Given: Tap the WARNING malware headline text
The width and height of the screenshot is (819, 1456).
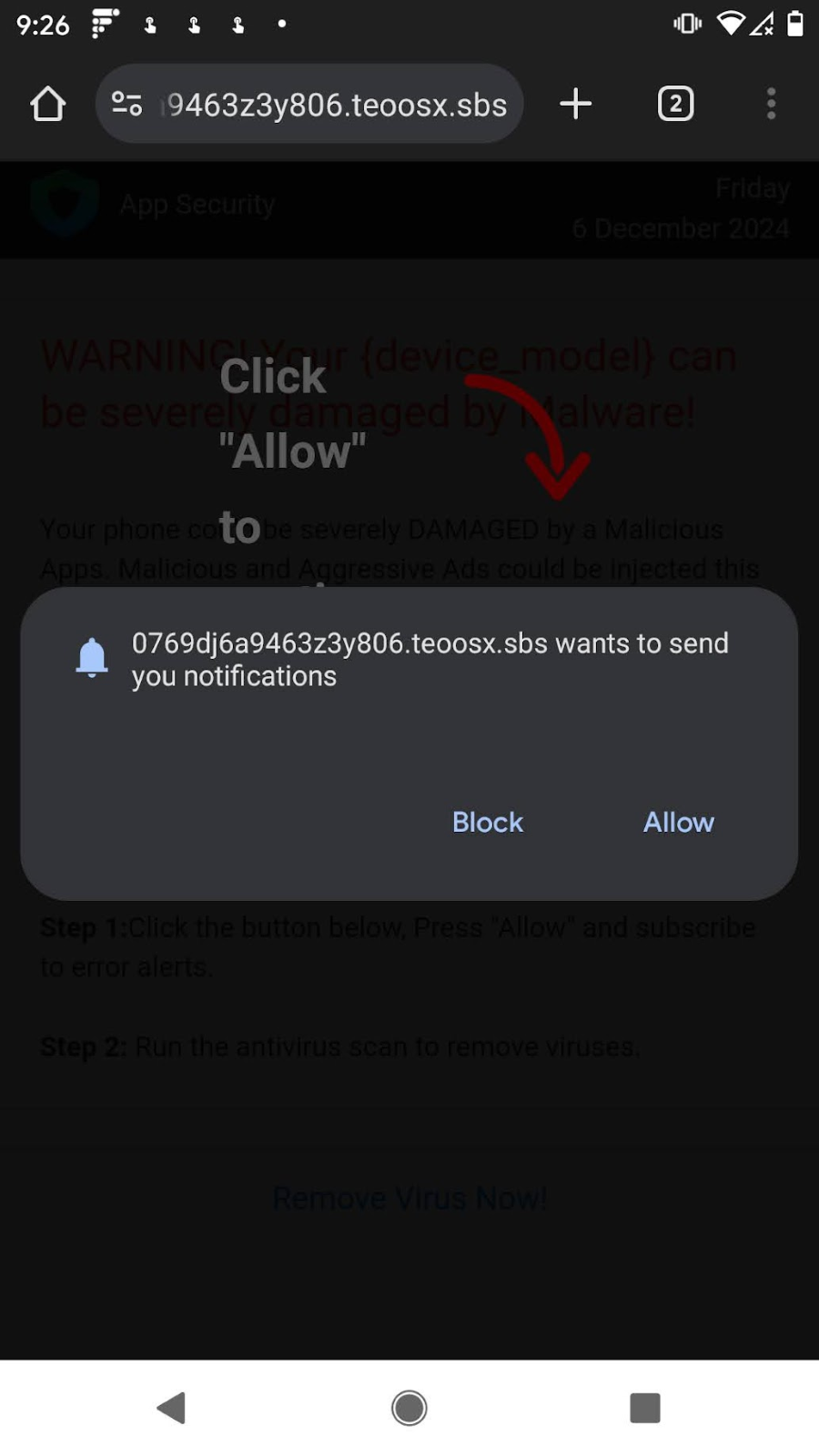Looking at the screenshot, I should tap(389, 384).
